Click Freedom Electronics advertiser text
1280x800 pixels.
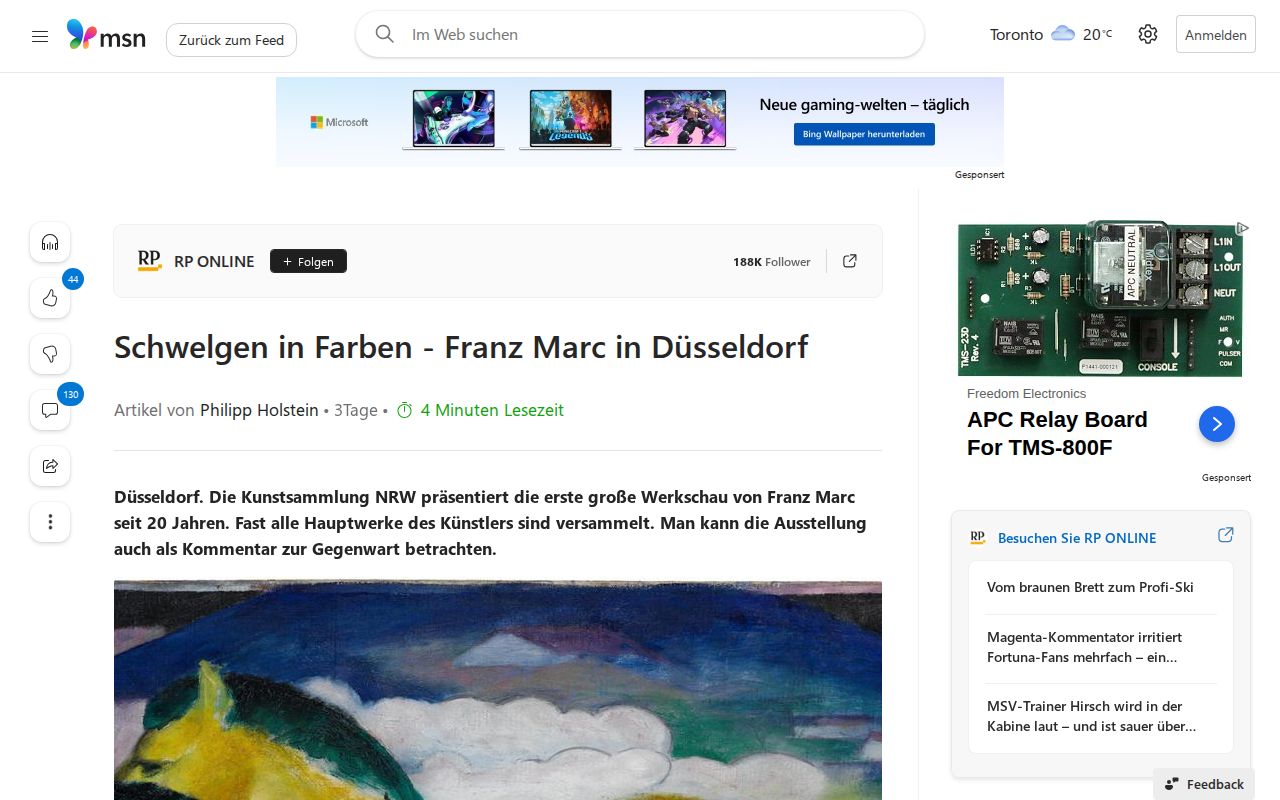1026,394
